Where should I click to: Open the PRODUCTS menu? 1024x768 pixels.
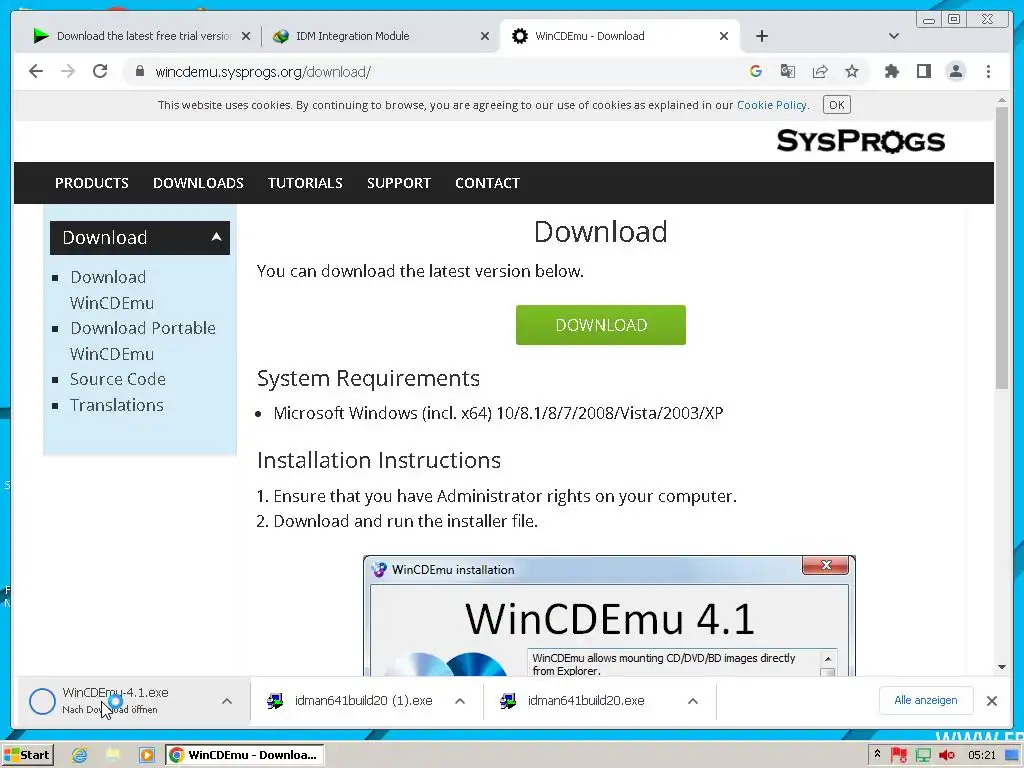pos(91,183)
